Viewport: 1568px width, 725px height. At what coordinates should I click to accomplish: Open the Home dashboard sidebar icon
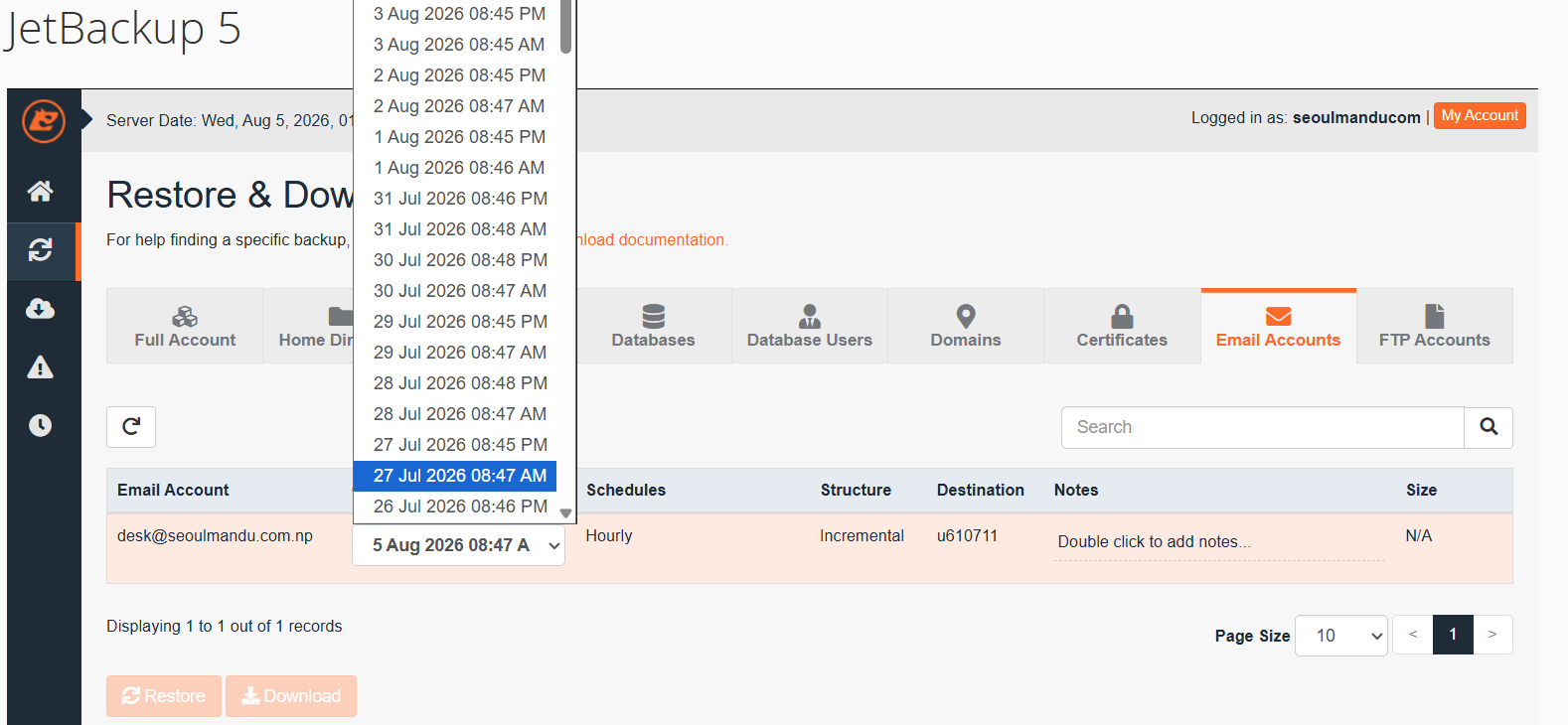point(40,191)
